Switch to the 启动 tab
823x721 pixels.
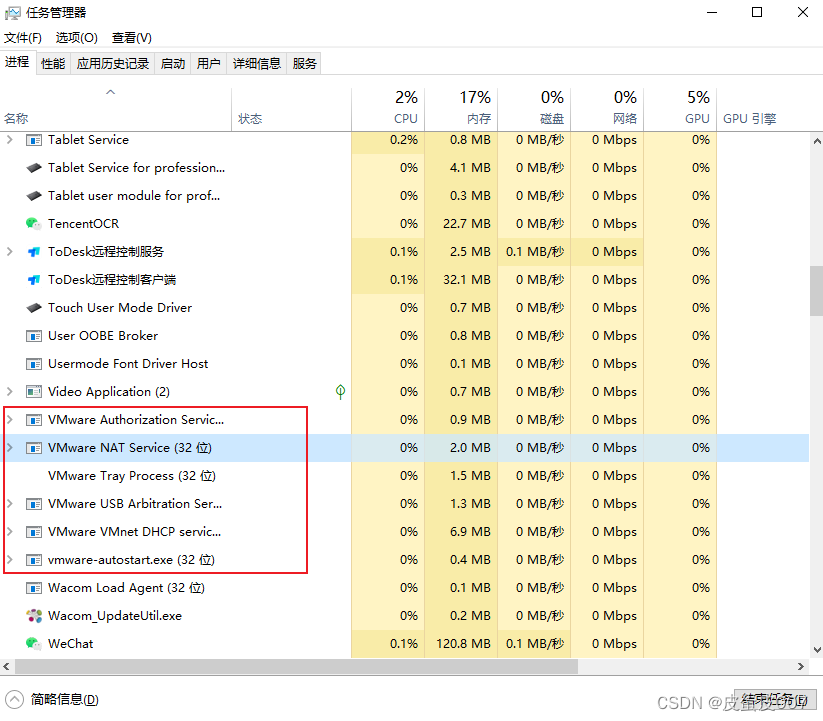(173, 63)
